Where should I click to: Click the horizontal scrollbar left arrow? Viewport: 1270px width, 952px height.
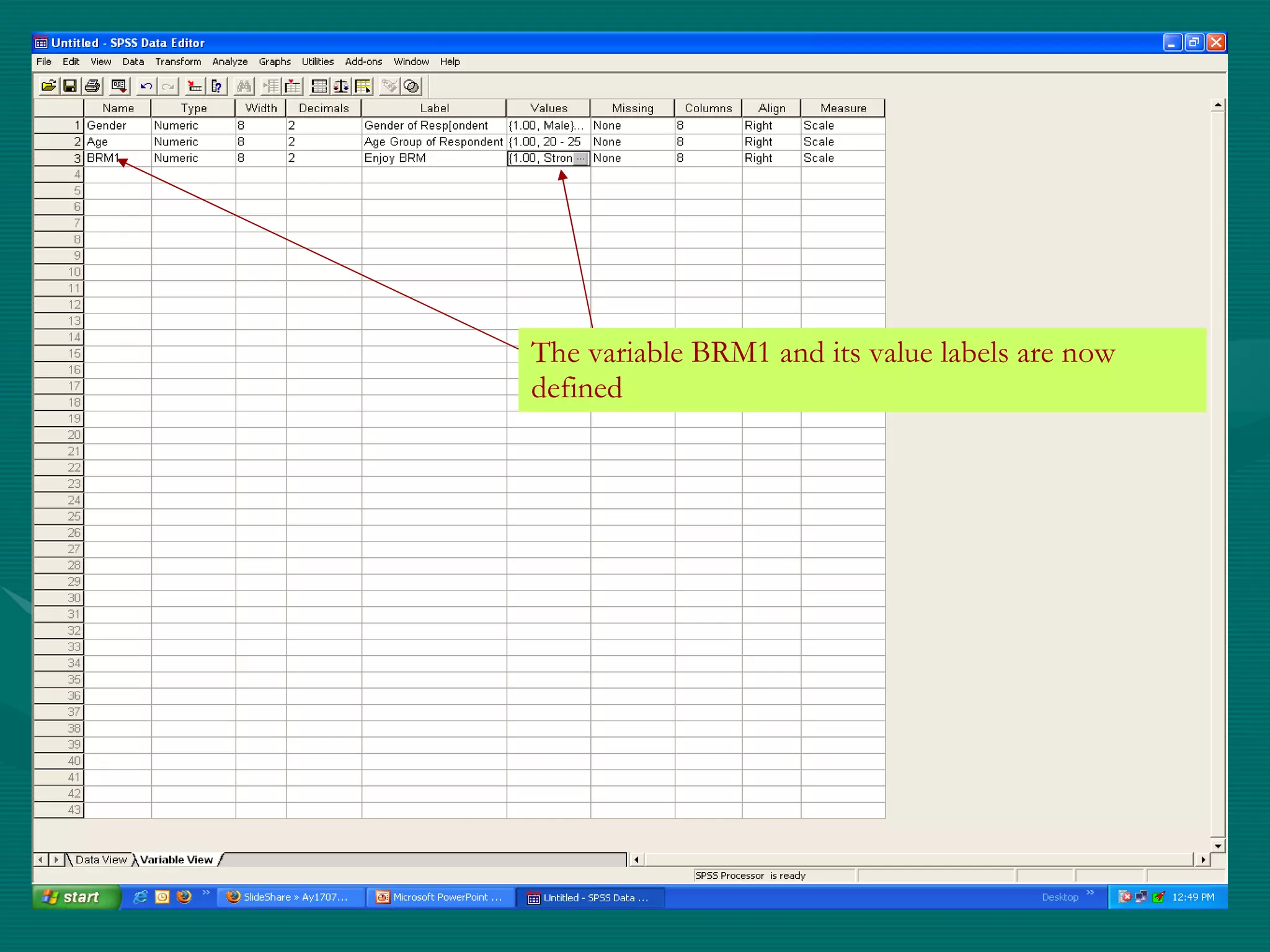coord(636,860)
